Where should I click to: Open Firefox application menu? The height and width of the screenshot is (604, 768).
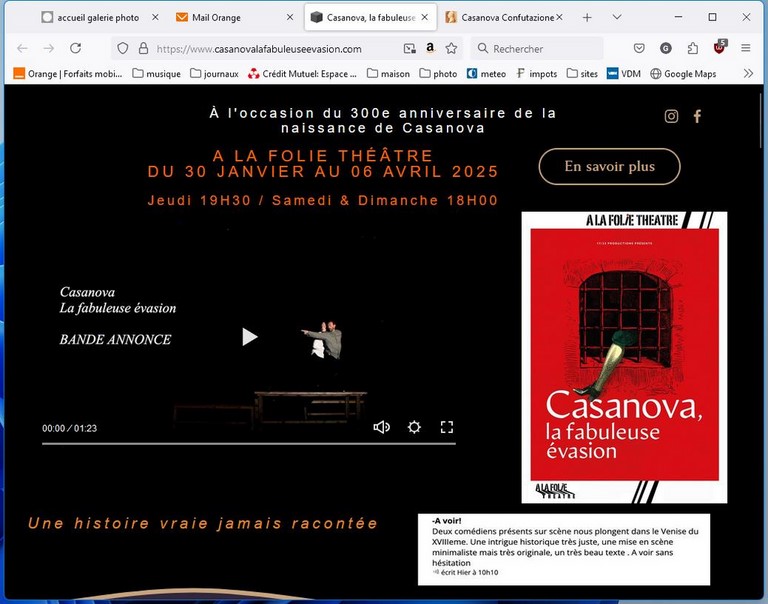[x=745, y=48]
